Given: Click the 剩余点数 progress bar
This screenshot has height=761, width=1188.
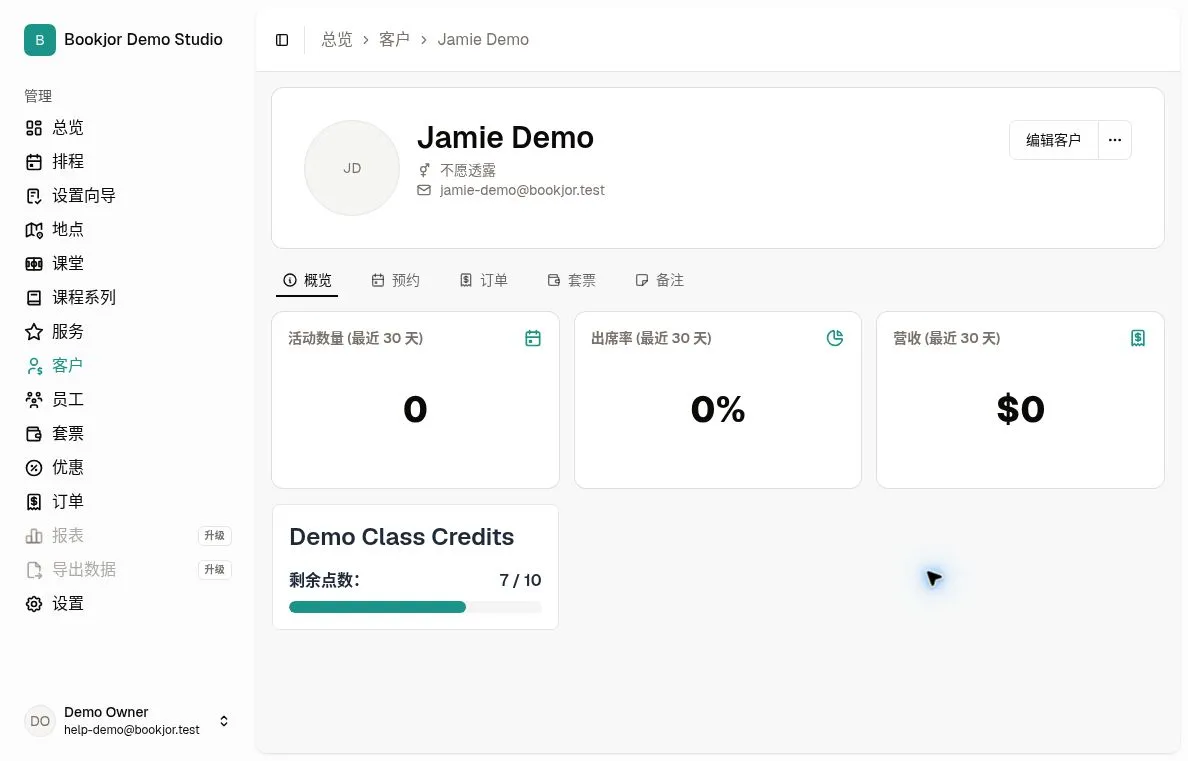Looking at the screenshot, I should pos(415,607).
